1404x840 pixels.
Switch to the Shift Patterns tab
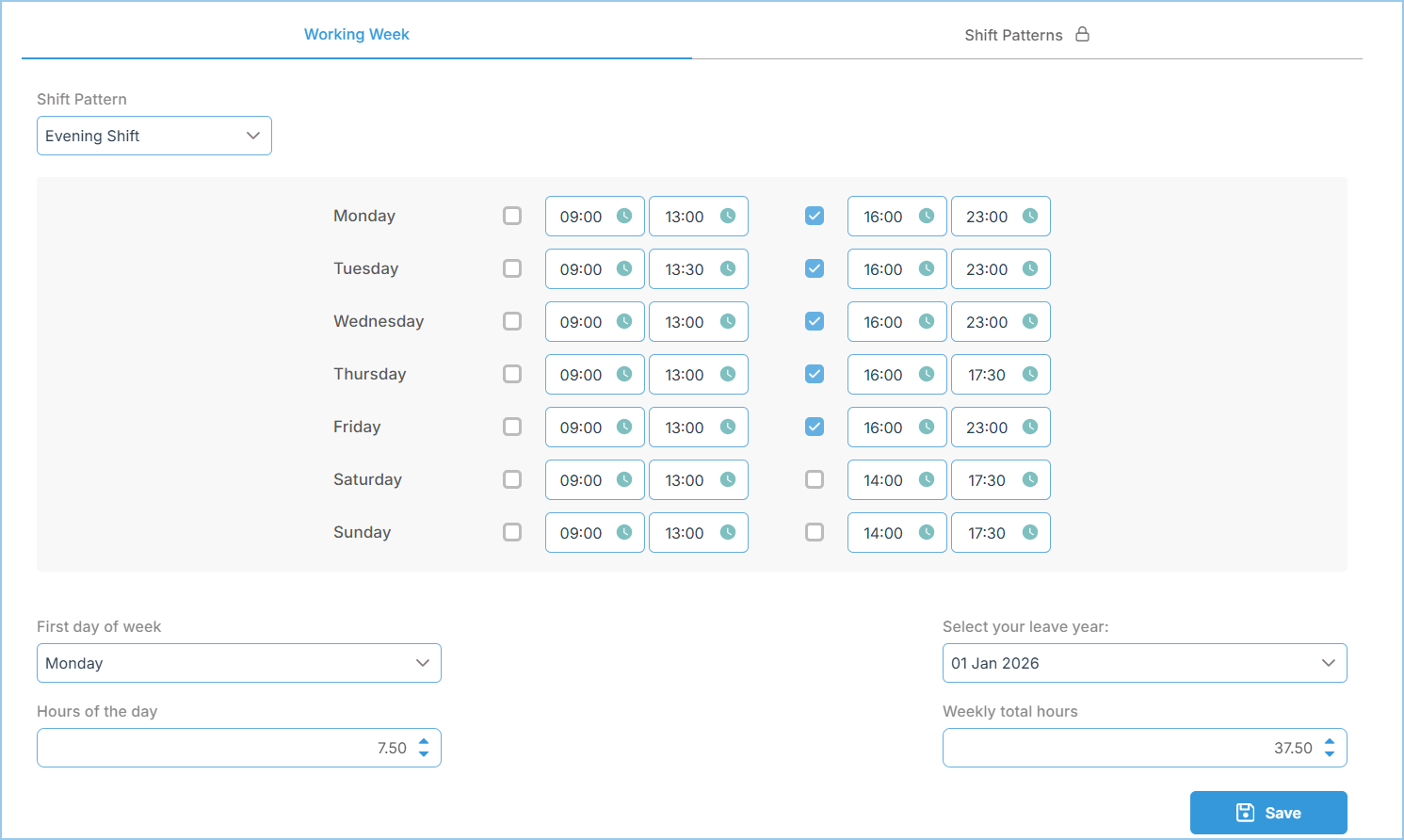click(x=1027, y=35)
